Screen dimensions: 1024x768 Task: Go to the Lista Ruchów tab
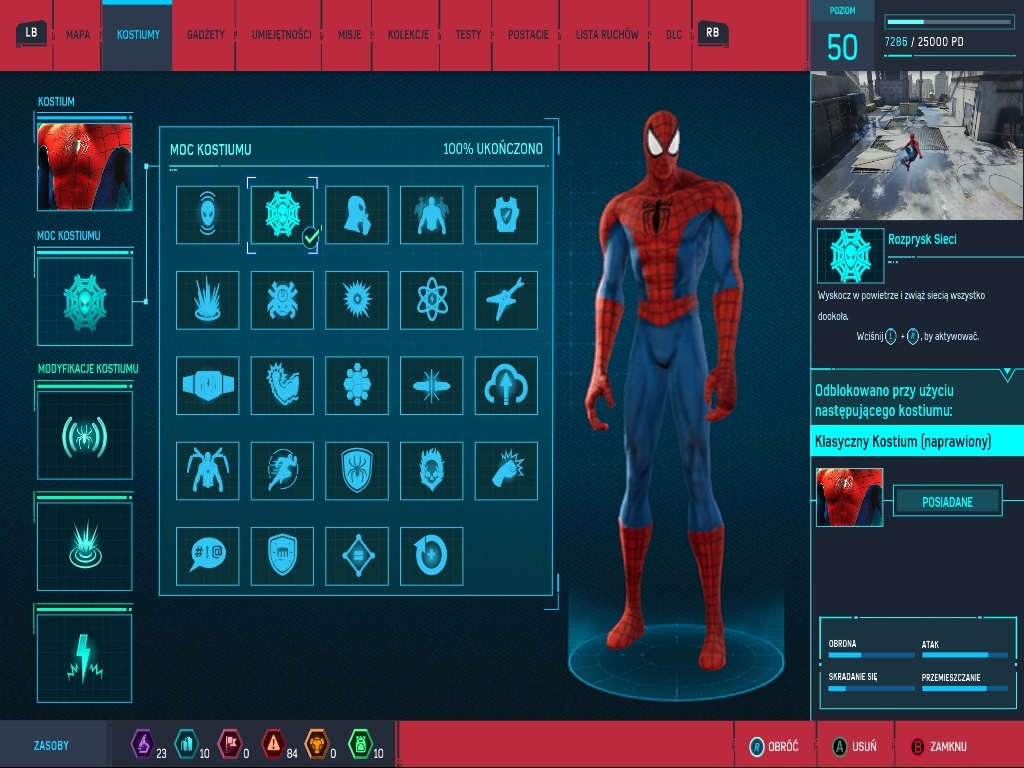606,35
